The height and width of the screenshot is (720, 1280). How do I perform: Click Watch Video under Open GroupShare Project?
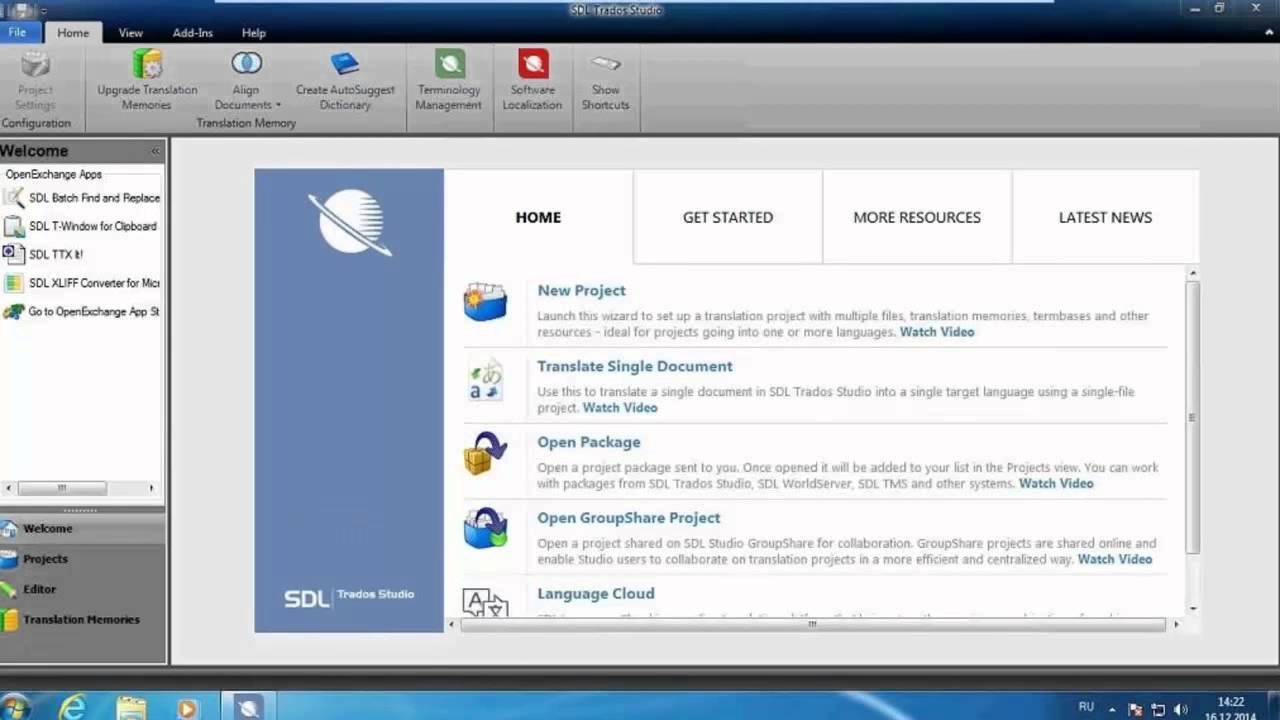tap(1115, 560)
